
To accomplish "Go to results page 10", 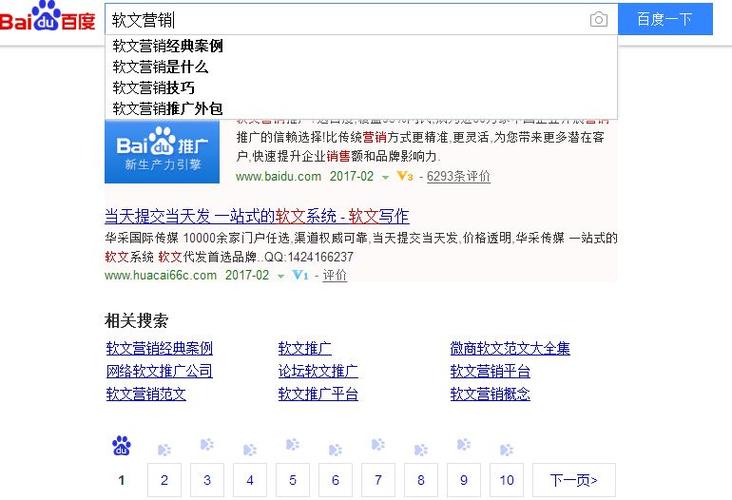I will coord(507,480).
